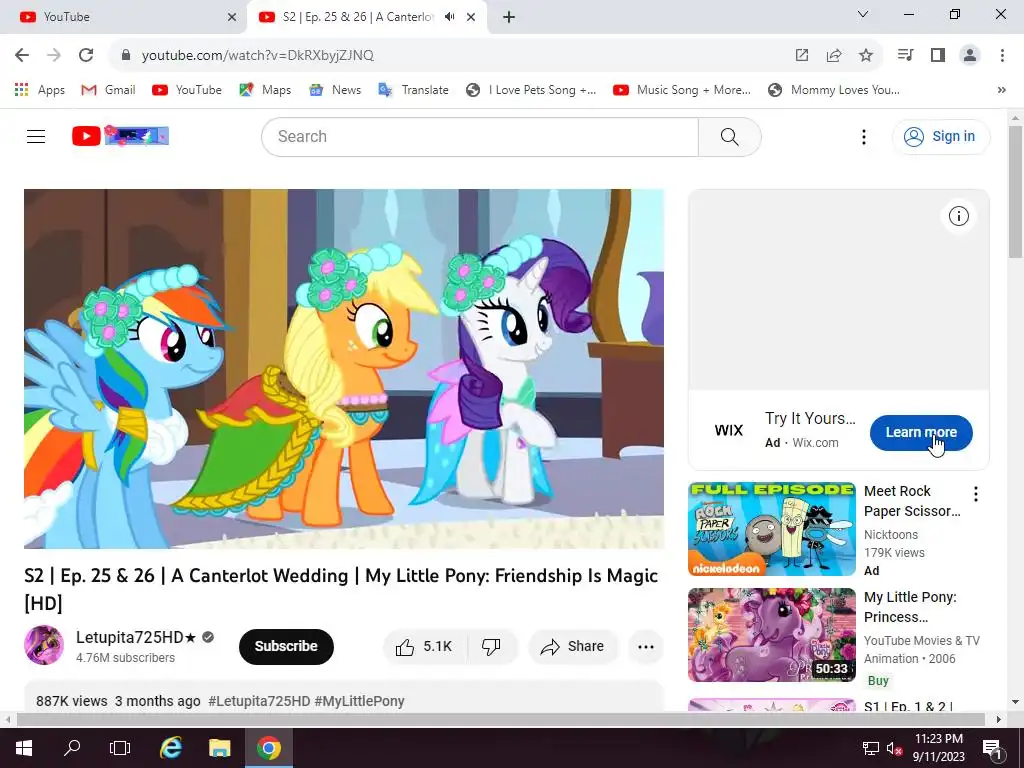This screenshot has width=1024, height=768.
Task: Open Task View on taskbar
Action: pyautogui.click(x=120, y=748)
